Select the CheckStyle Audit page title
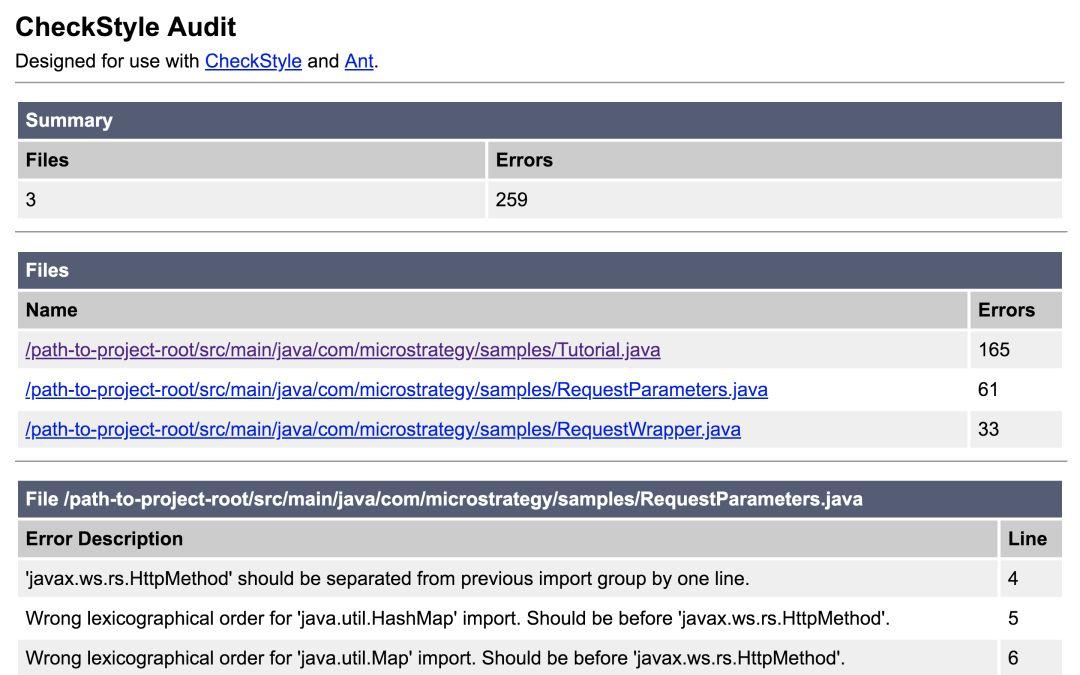This screenshot has height=675, width=1080. 125,27
